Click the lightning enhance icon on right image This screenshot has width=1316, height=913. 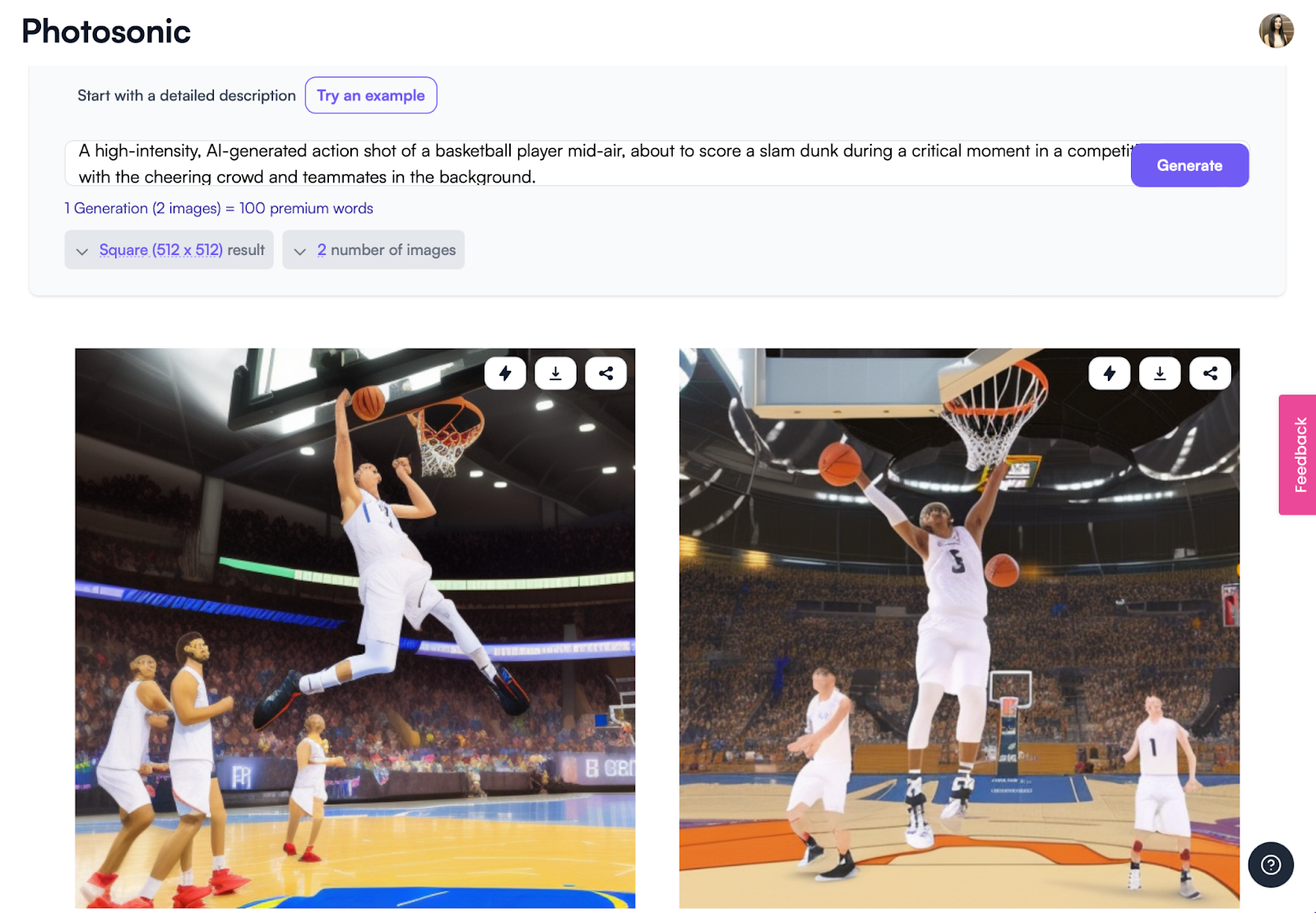[x=1110, y=373]
